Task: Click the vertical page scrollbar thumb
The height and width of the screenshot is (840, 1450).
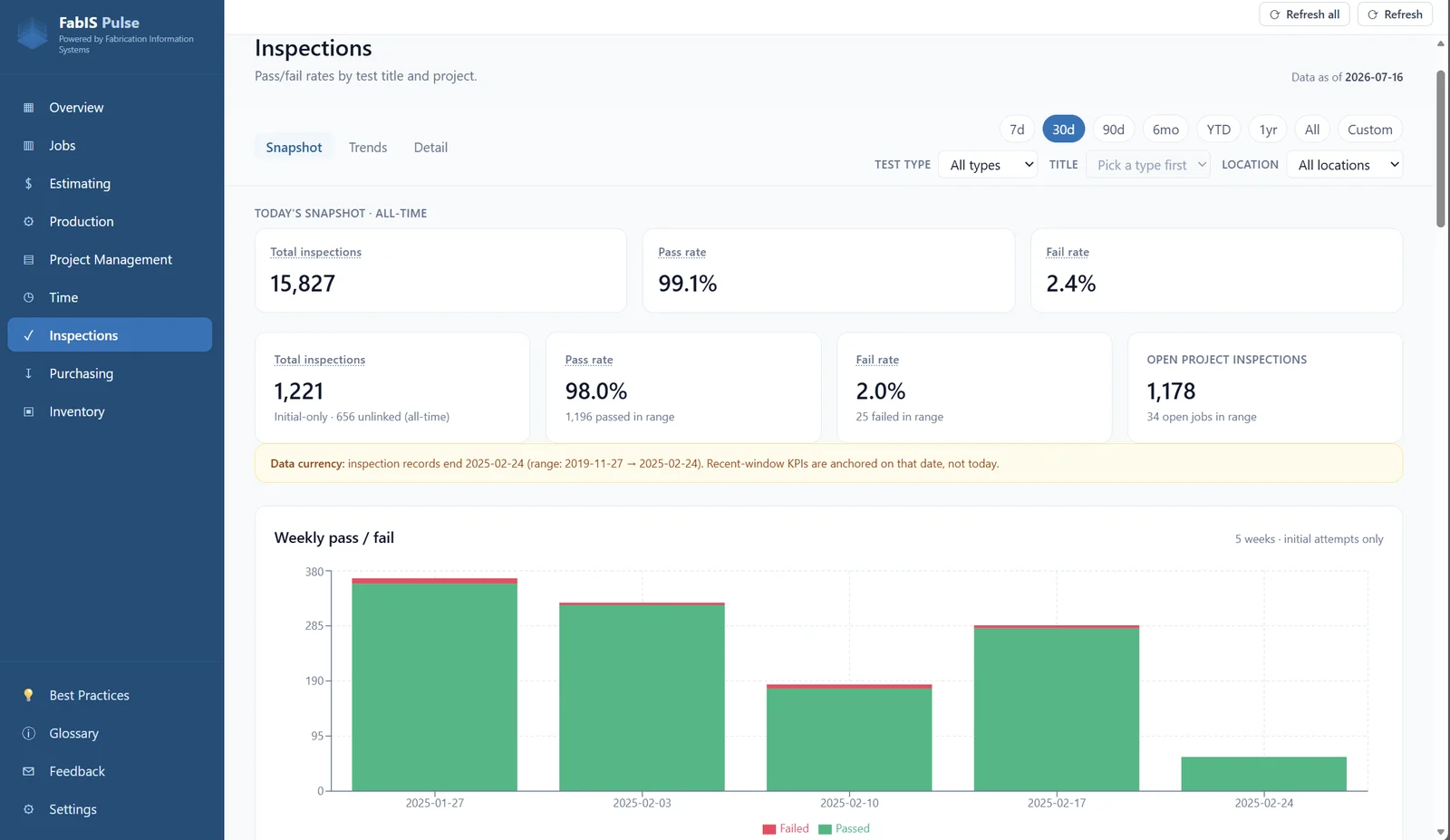Action: [1441, 149]
